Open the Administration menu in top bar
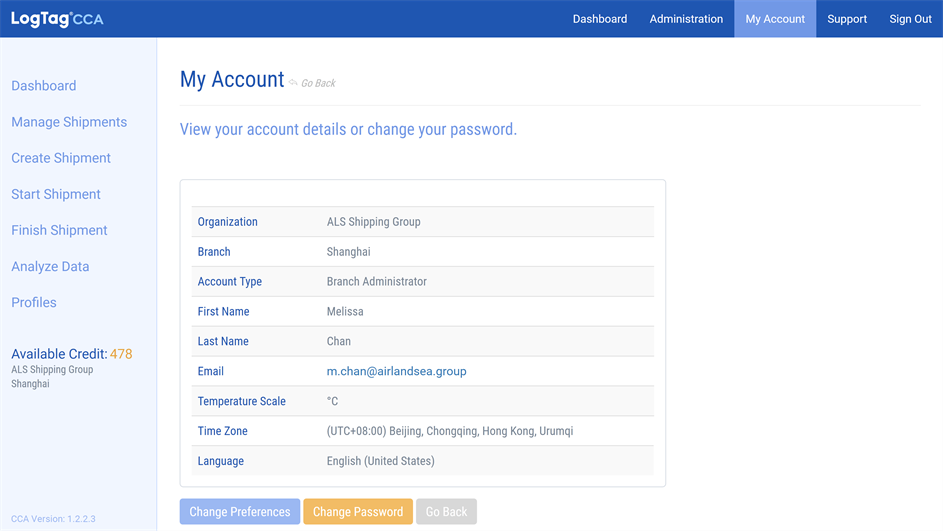943x531 pixels. (x=686, y=19)
